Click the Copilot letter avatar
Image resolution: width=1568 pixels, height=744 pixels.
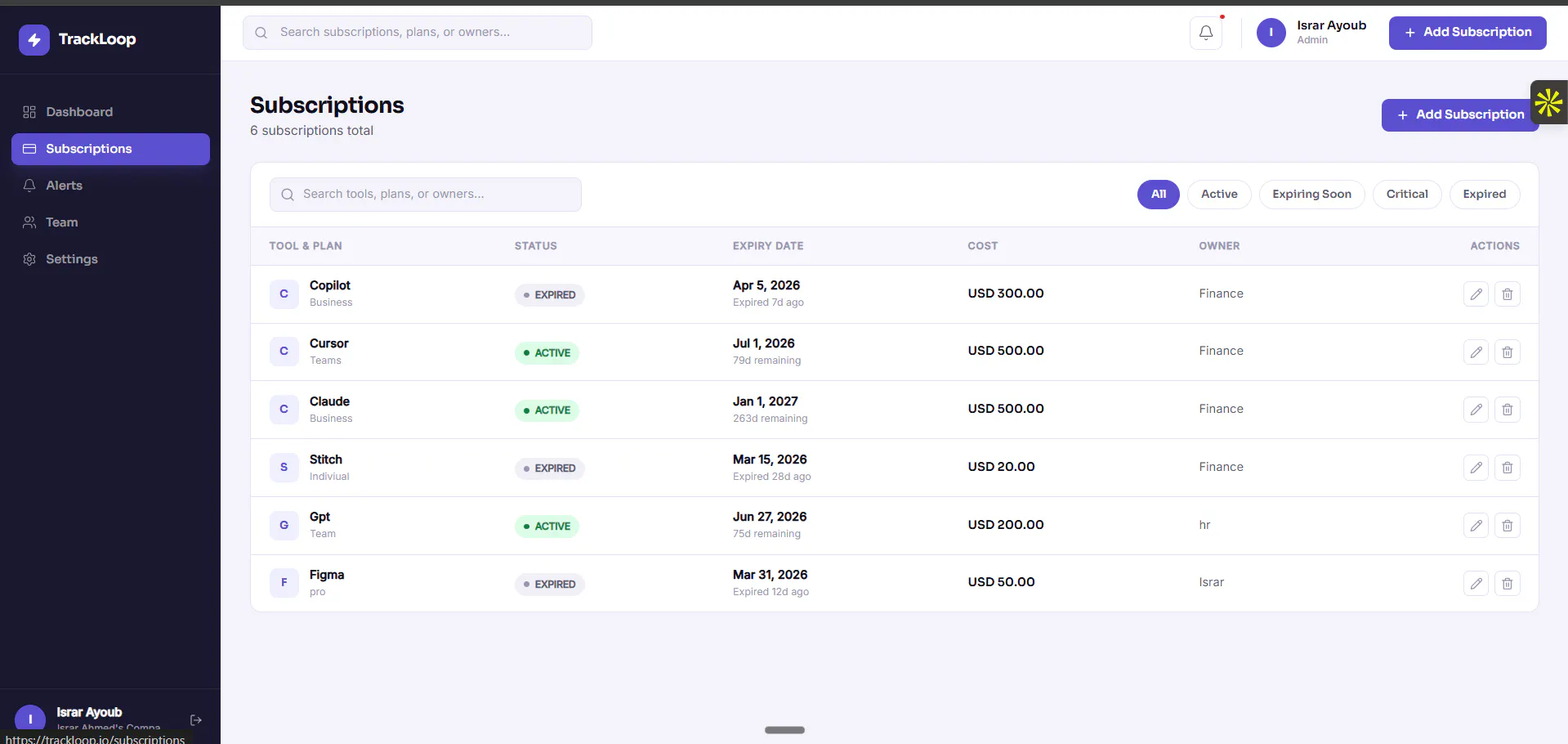pos(284,294)
